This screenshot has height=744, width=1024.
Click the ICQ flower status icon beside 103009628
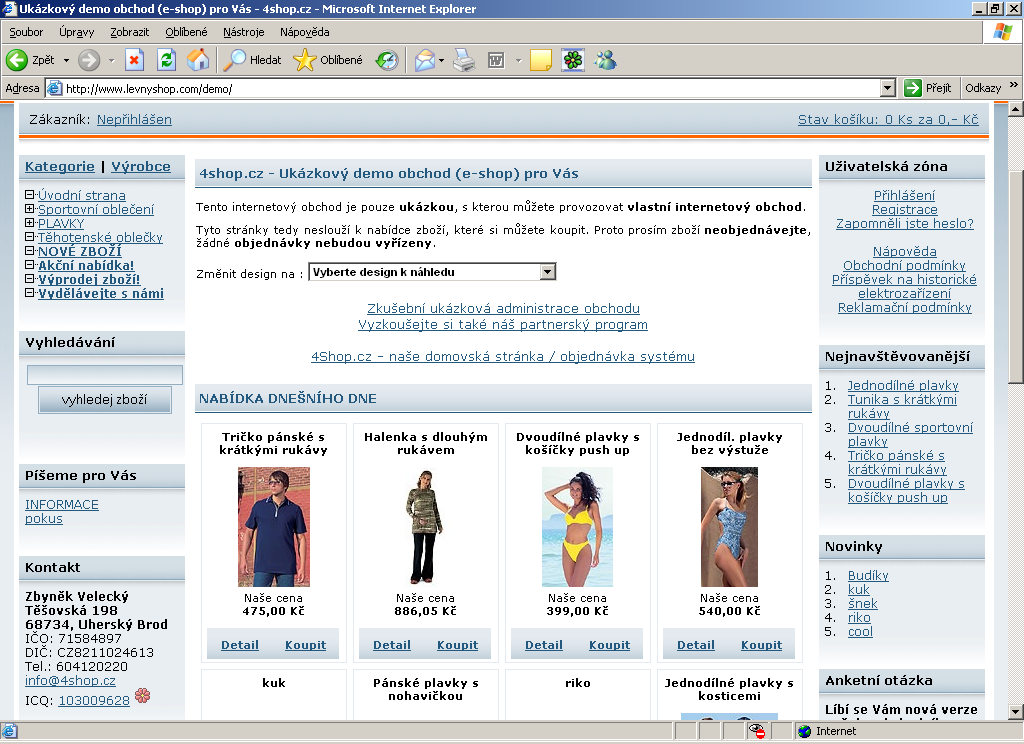tap(142, 696)
